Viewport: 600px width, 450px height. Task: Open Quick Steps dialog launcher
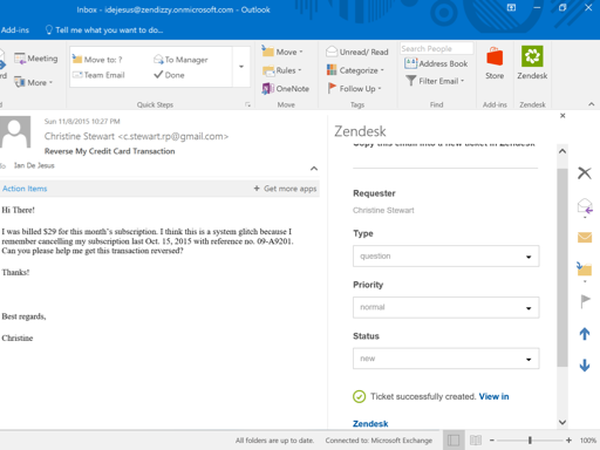click(248, 104)
